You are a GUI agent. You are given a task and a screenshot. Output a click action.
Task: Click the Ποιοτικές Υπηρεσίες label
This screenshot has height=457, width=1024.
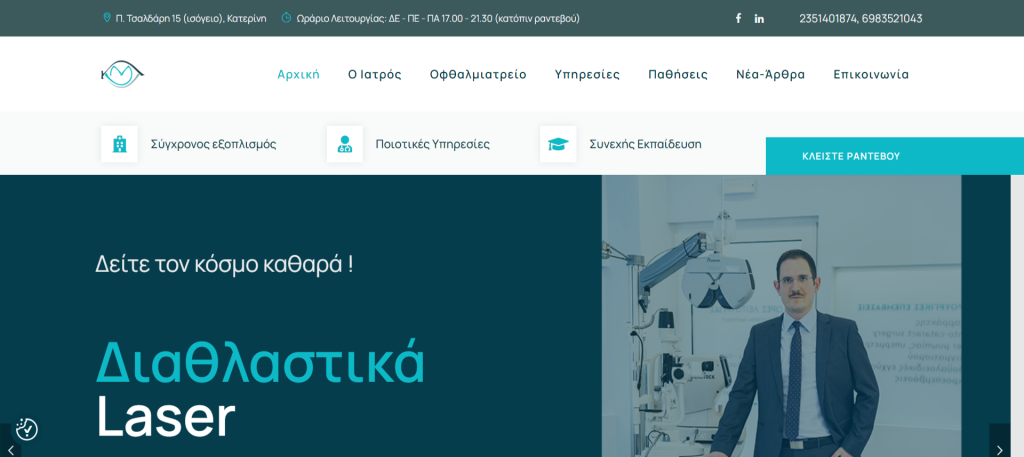pos(432,144)
